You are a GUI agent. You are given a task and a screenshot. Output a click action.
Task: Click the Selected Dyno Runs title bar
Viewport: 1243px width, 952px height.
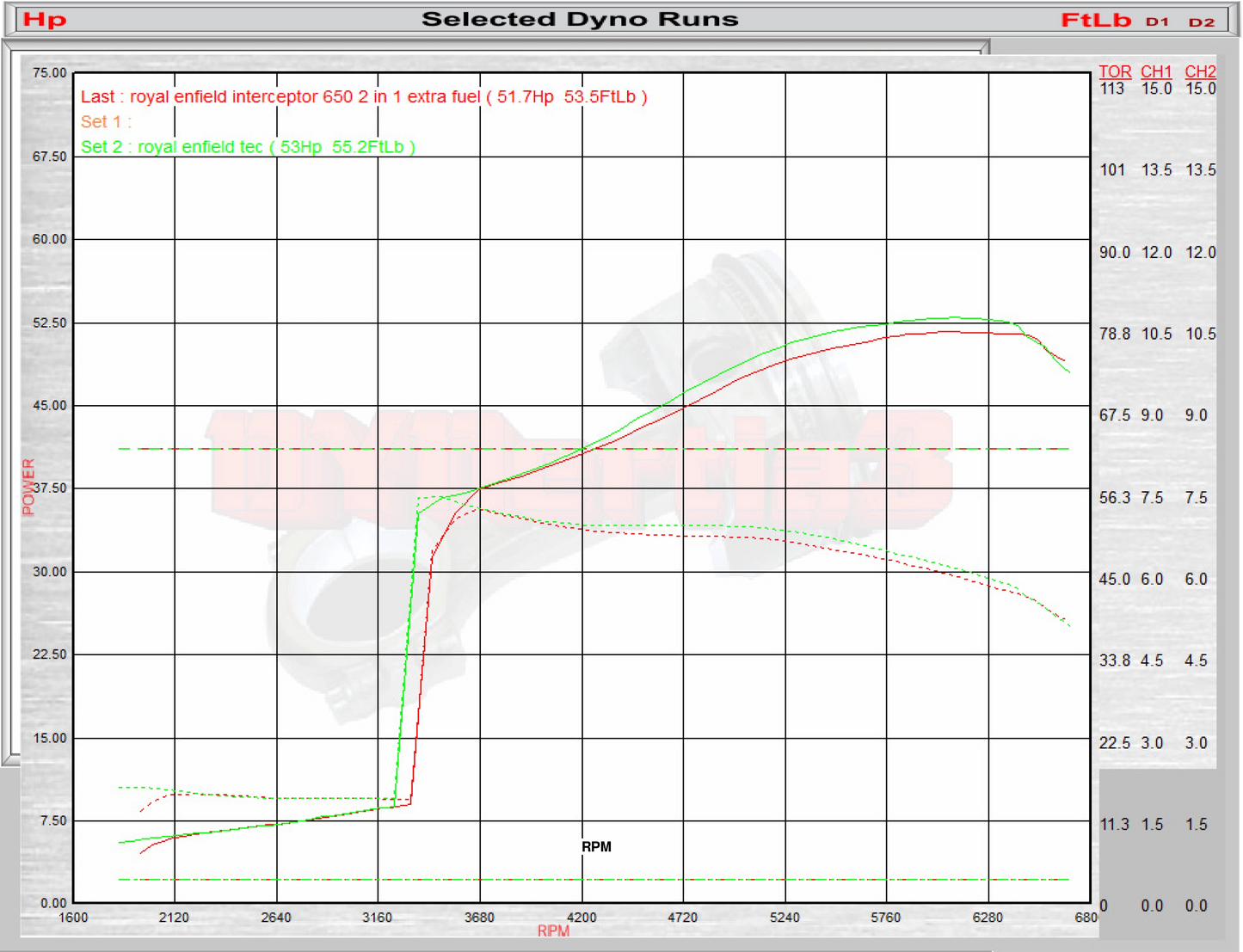(x=580, y=20)
